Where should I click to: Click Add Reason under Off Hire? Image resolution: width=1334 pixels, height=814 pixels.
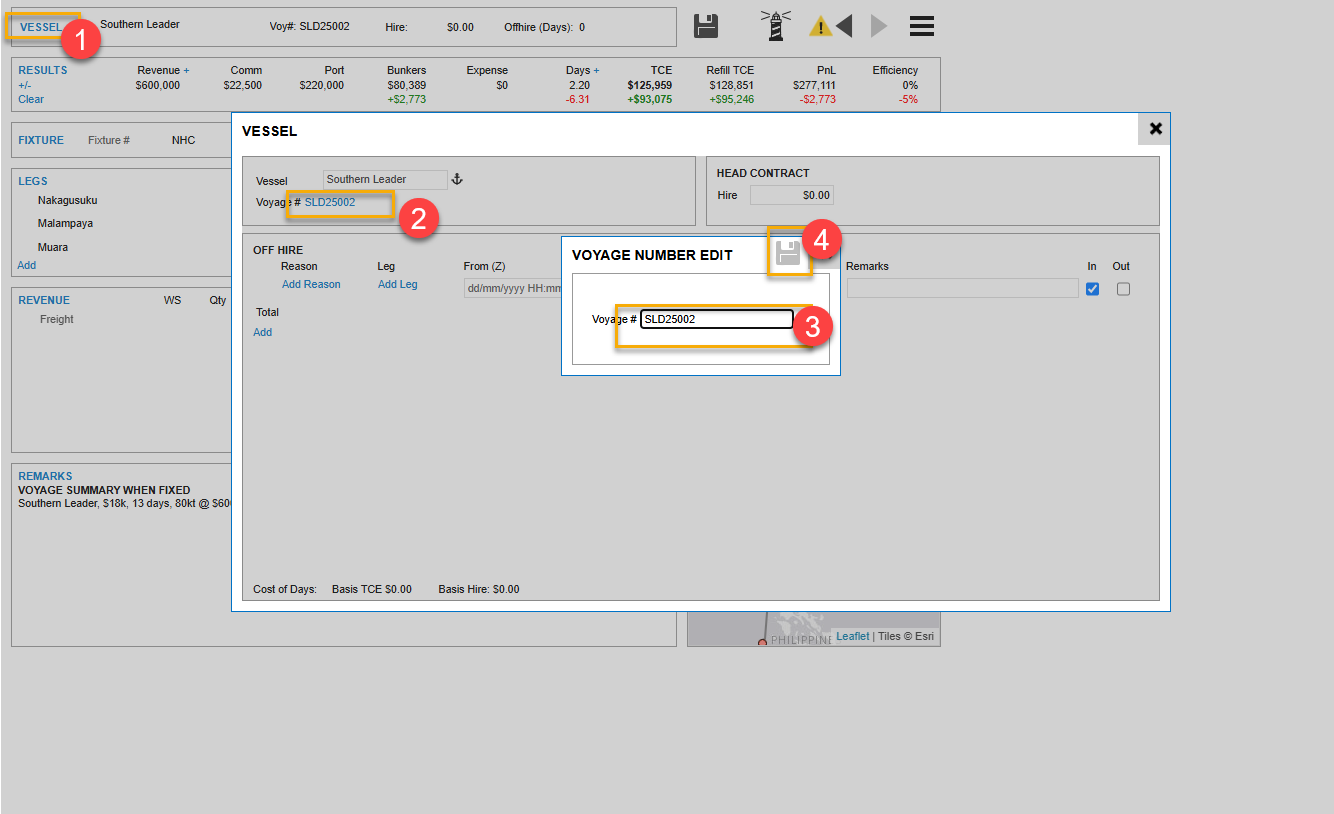click(311, 284)
